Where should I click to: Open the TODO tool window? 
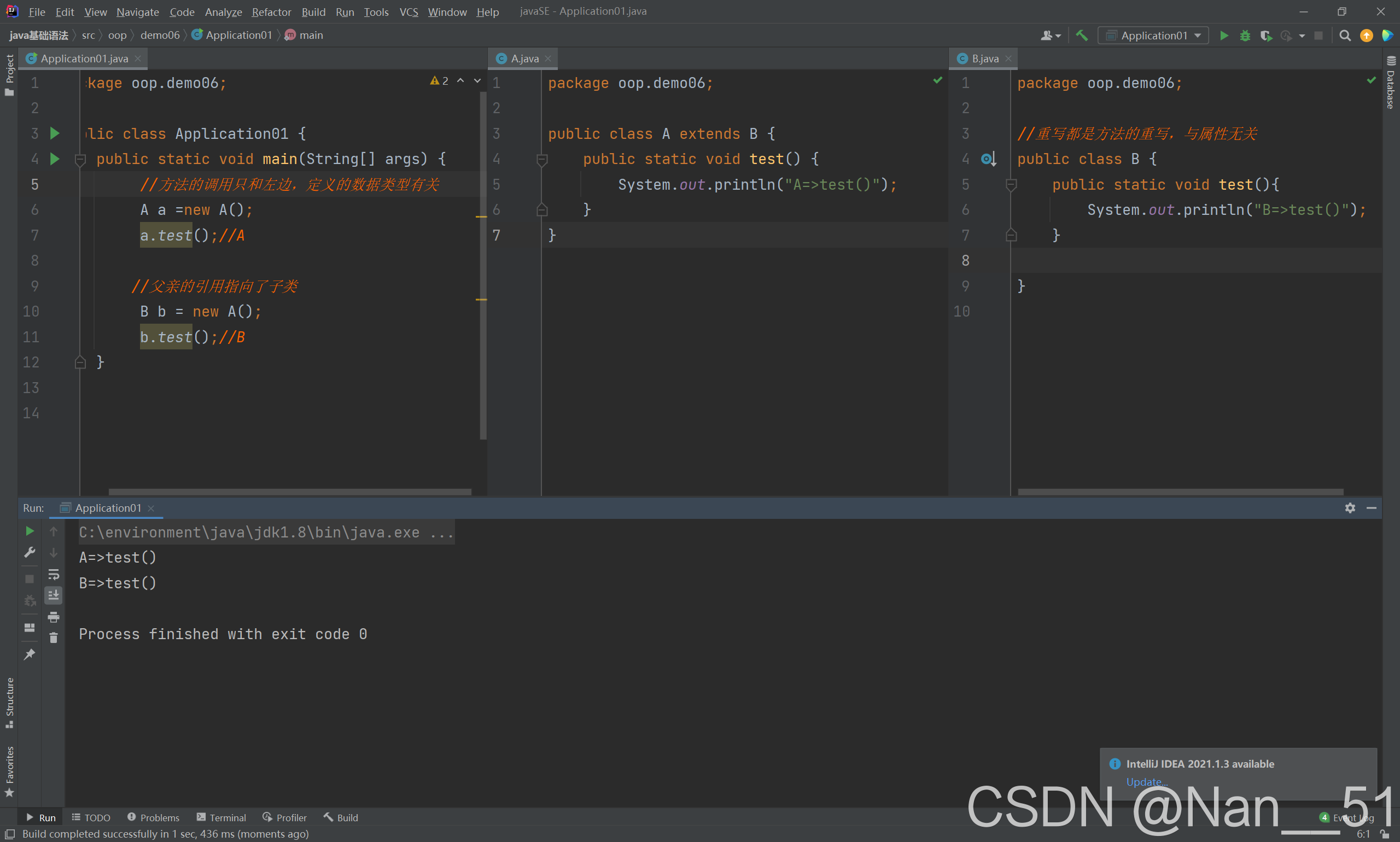click(x=91, y=817)
